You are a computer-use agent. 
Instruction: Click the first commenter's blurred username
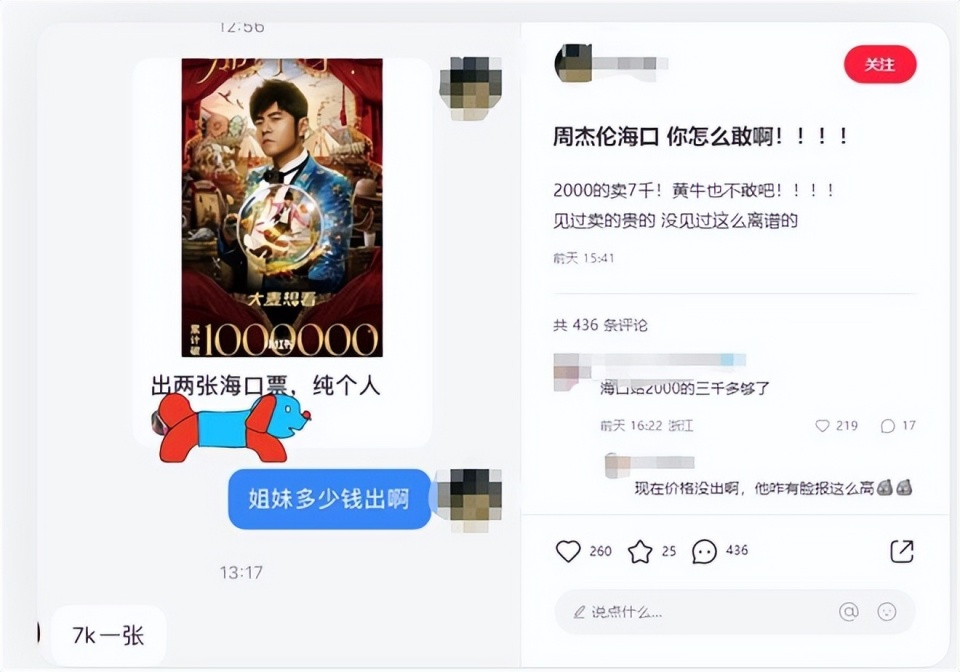coord(669,360)
